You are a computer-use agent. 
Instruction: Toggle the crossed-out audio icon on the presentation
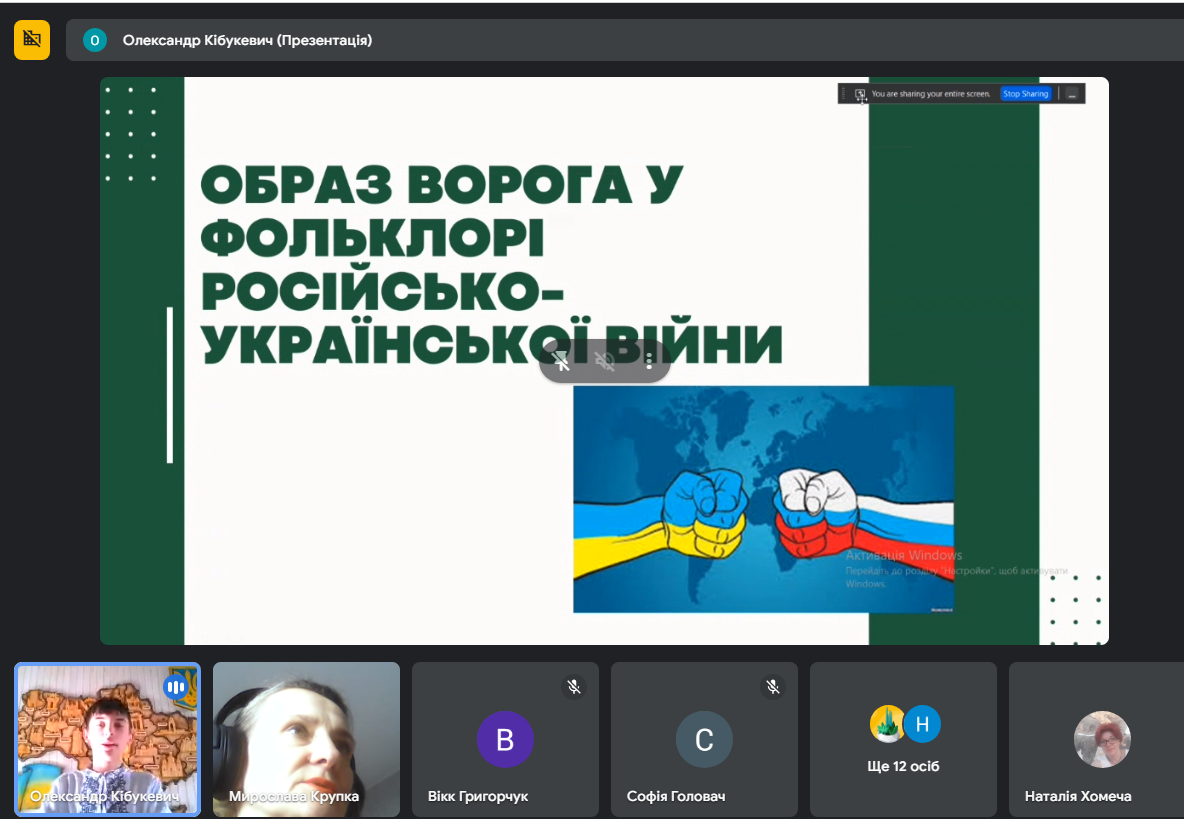click(x=605, y=361)
